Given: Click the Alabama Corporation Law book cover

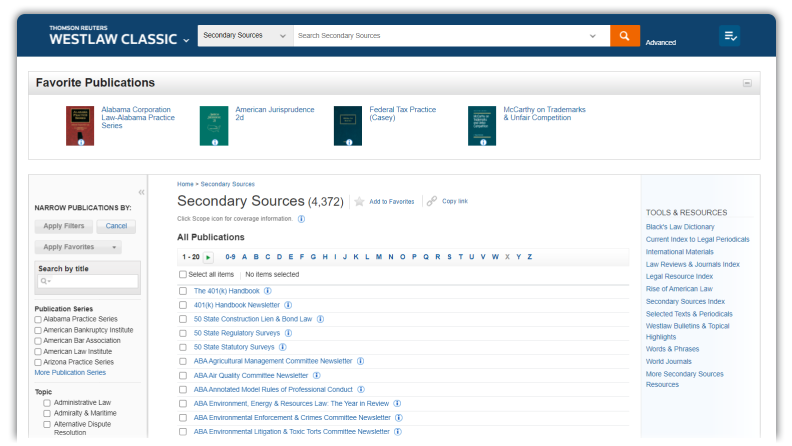Looking at the screenshot, I should [80, 126].
